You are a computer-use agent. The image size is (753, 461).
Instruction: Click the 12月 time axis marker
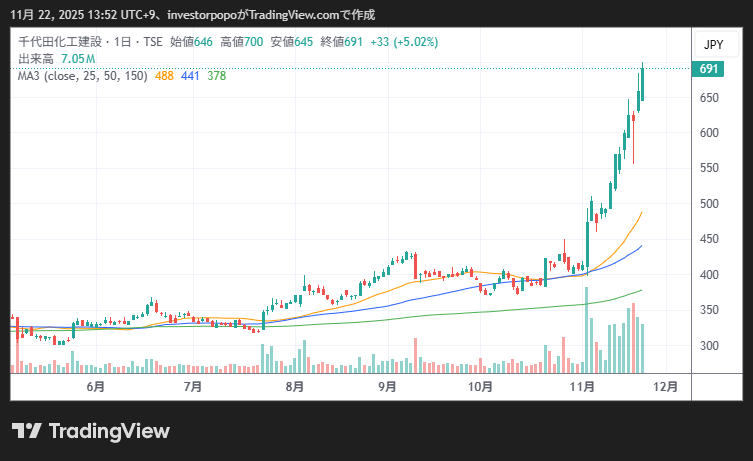pos(665,386)
